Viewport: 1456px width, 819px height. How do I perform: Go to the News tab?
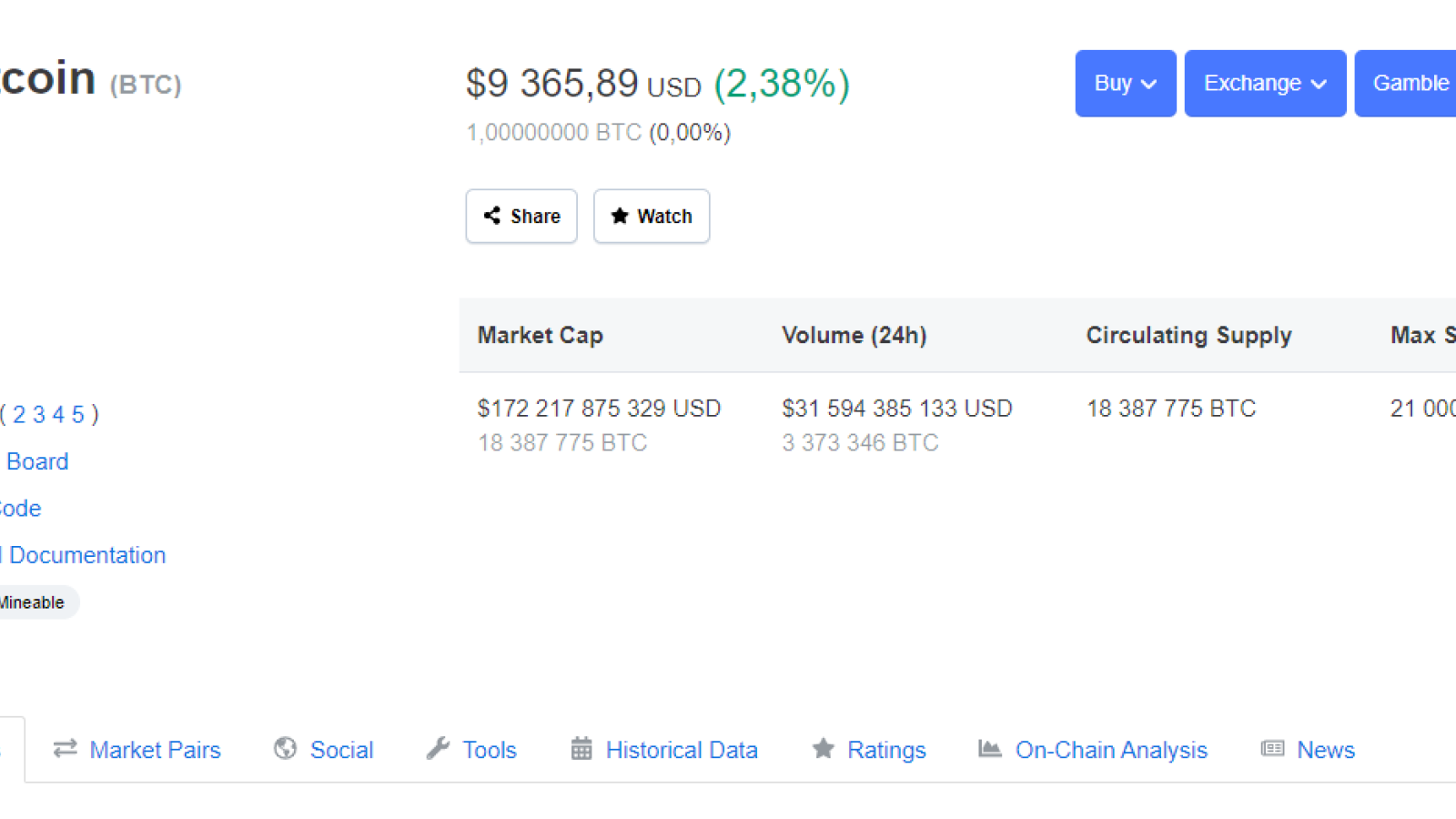pos(1308,750)
